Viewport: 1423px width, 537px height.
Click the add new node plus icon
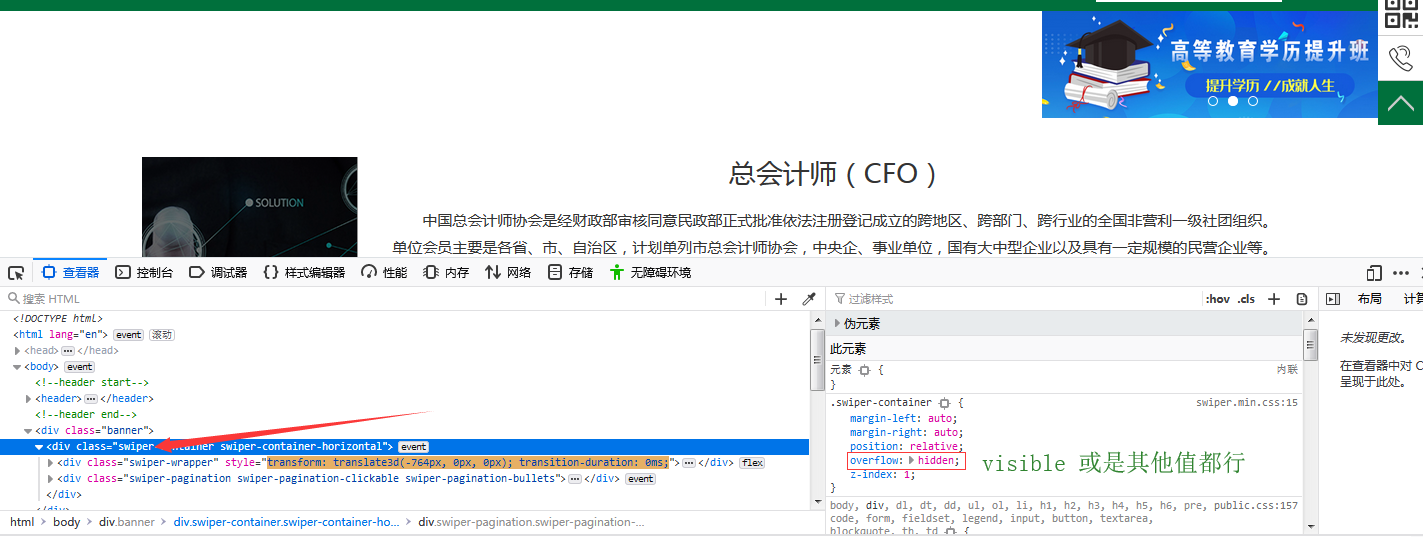781,298
